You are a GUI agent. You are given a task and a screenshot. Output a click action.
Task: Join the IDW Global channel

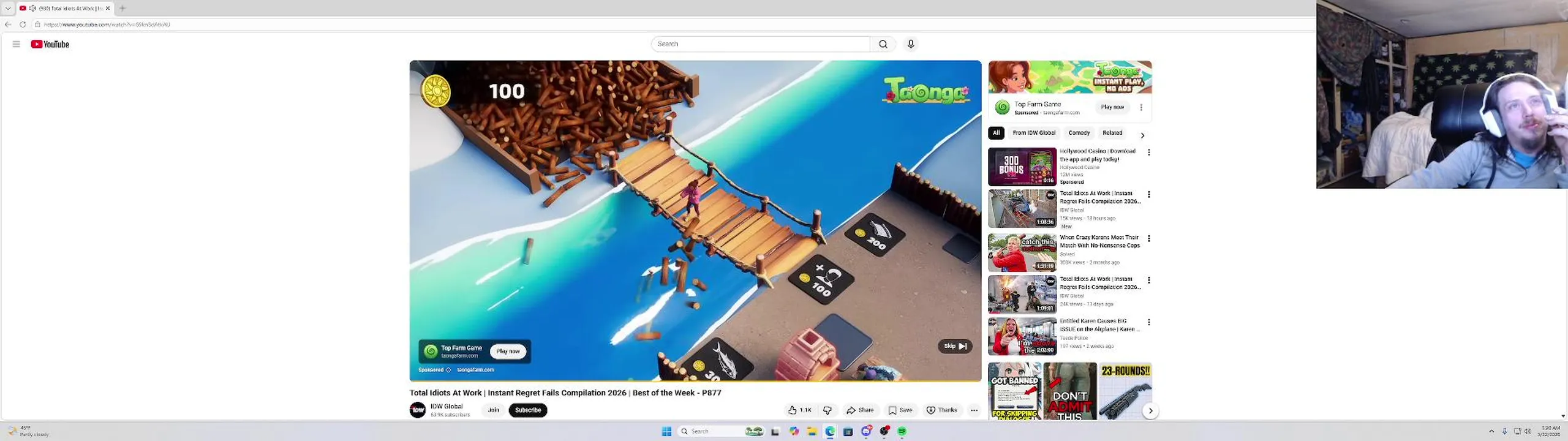tap(494, 410)
